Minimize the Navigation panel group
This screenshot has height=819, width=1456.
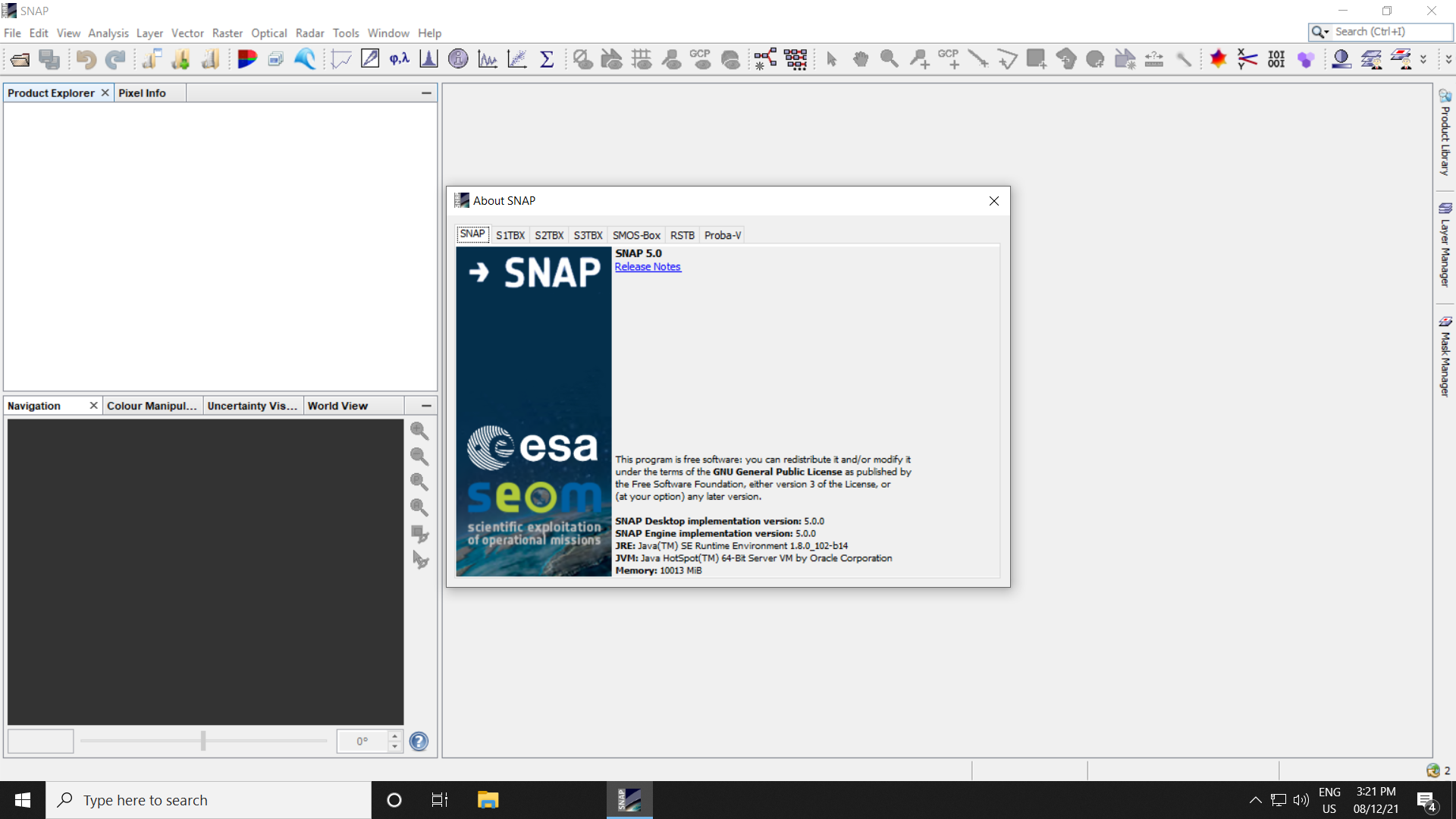(x=427, y=406)
